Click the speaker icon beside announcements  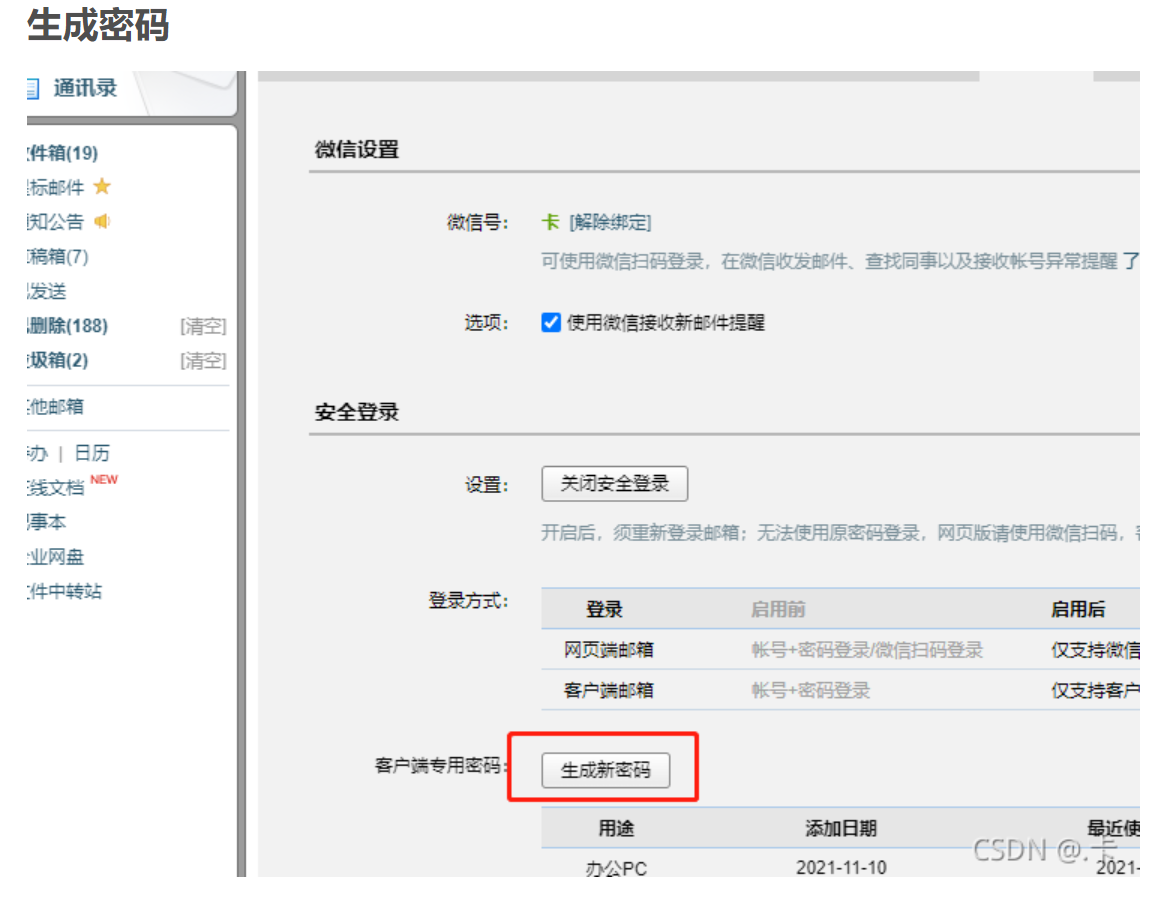(102, 221)
